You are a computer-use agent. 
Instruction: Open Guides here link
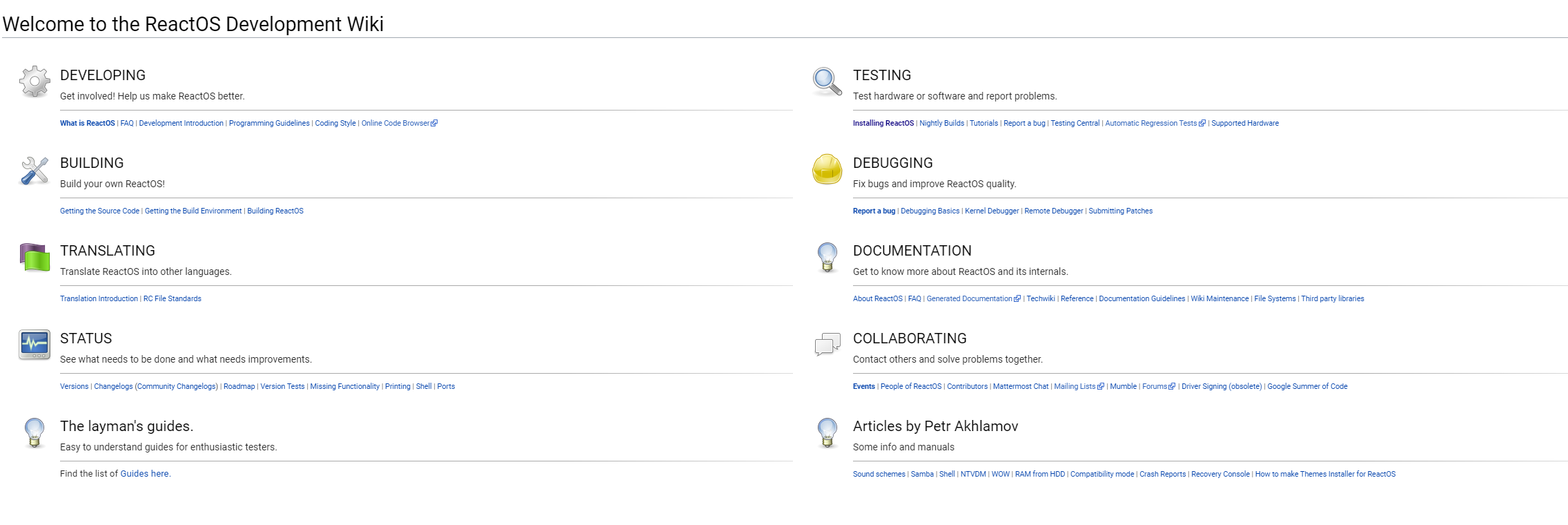pyautogui.click(x=144, y=474)
